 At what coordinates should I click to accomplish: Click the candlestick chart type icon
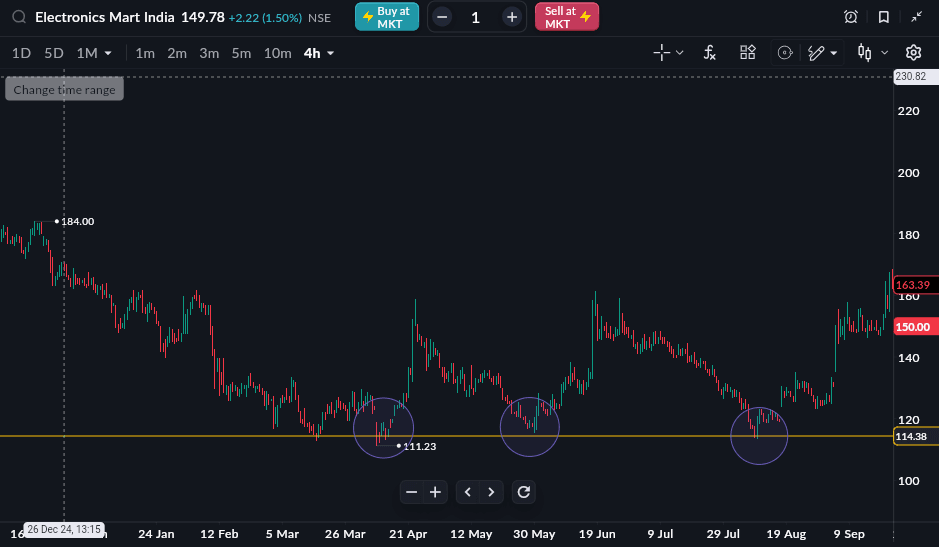[x=864, y=53]
